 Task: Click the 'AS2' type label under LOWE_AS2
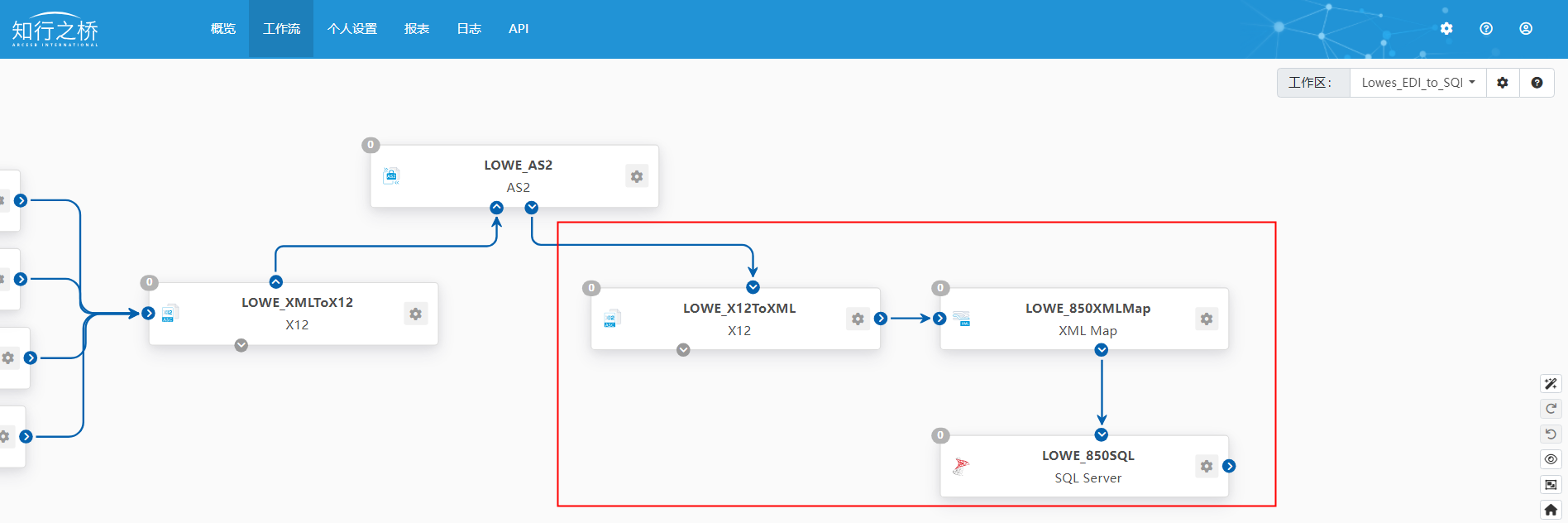519,188
